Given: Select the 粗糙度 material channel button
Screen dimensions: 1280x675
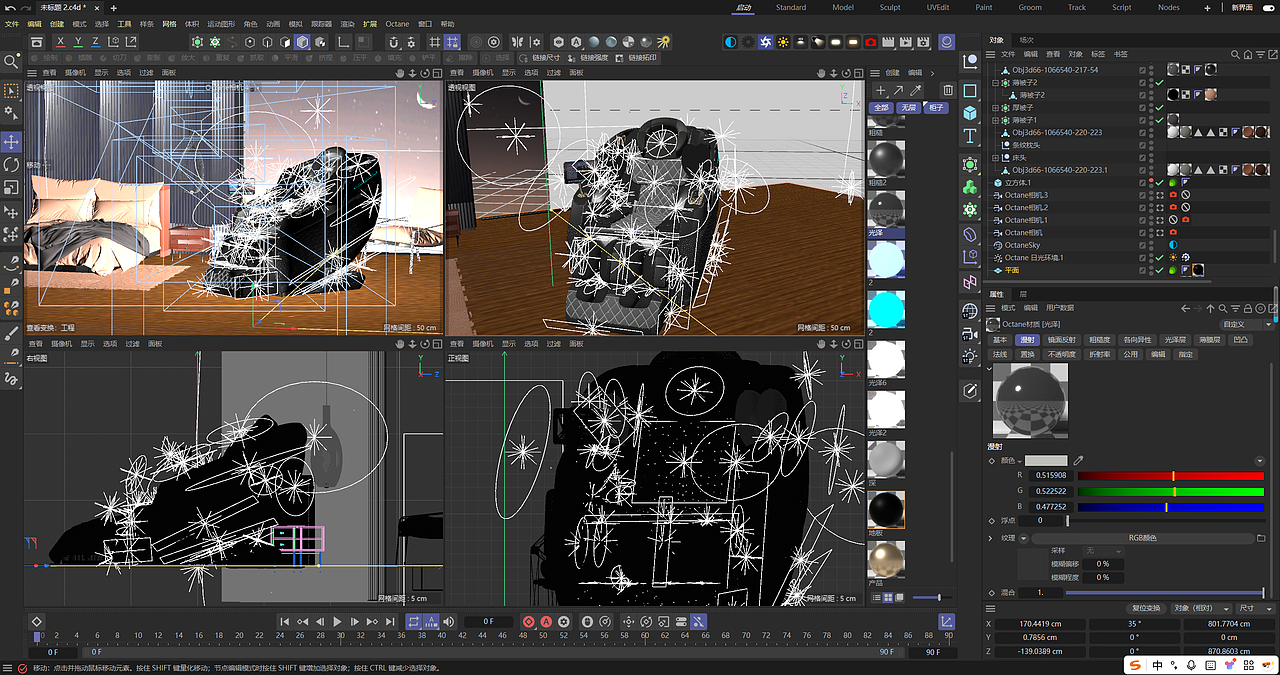Looking at the screenshot, I should 1099,340.
